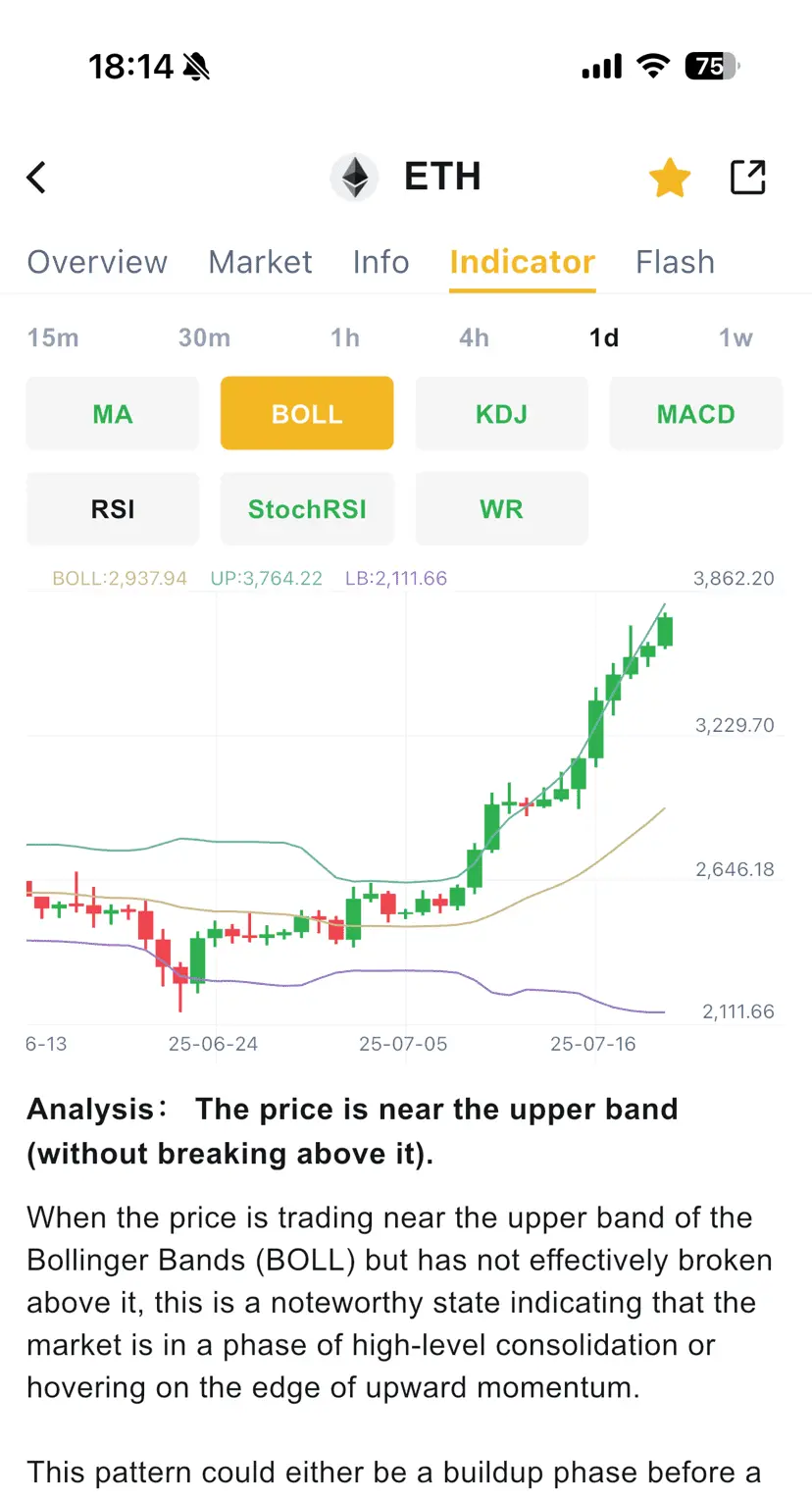Select the MA indicator
Viewport: 812px width, 1501px height.
tap(113, 413)
